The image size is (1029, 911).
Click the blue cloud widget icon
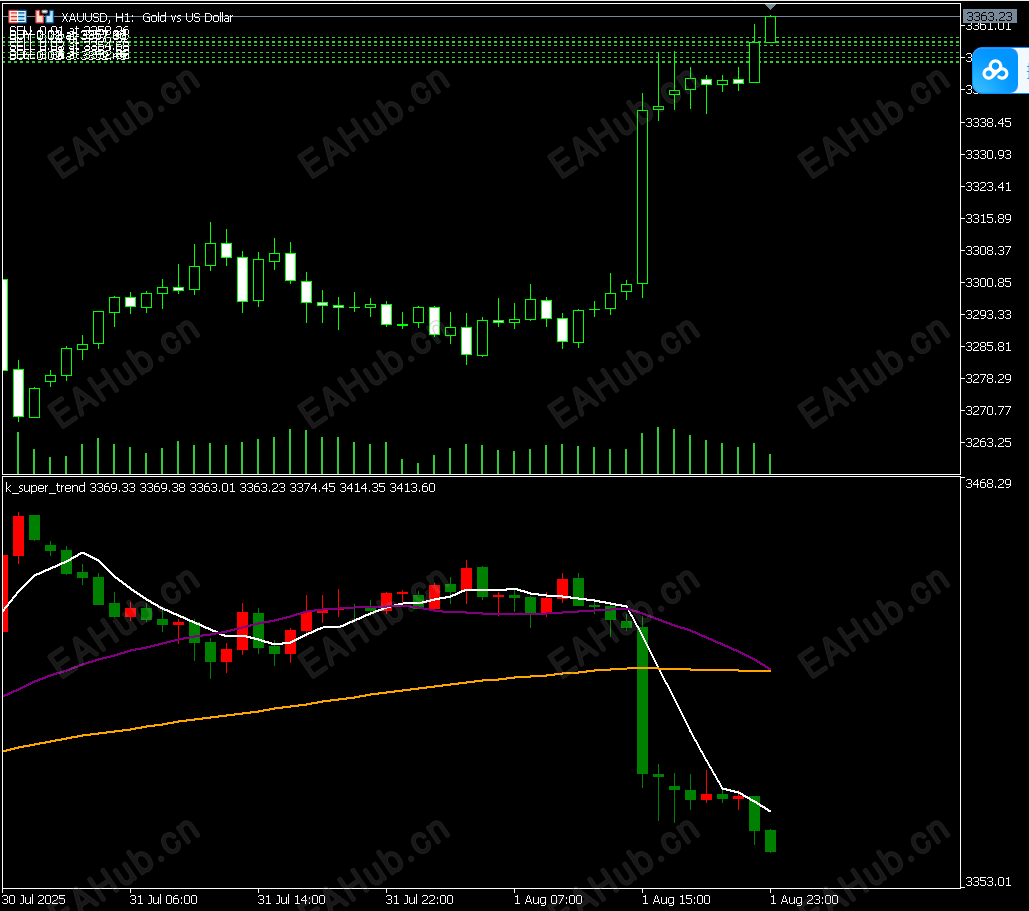(995, 70)
